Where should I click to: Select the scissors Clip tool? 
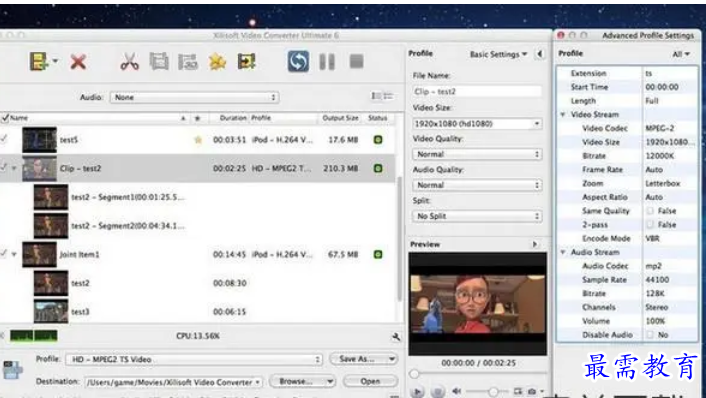pyautogui.click(x=129, y=62)
